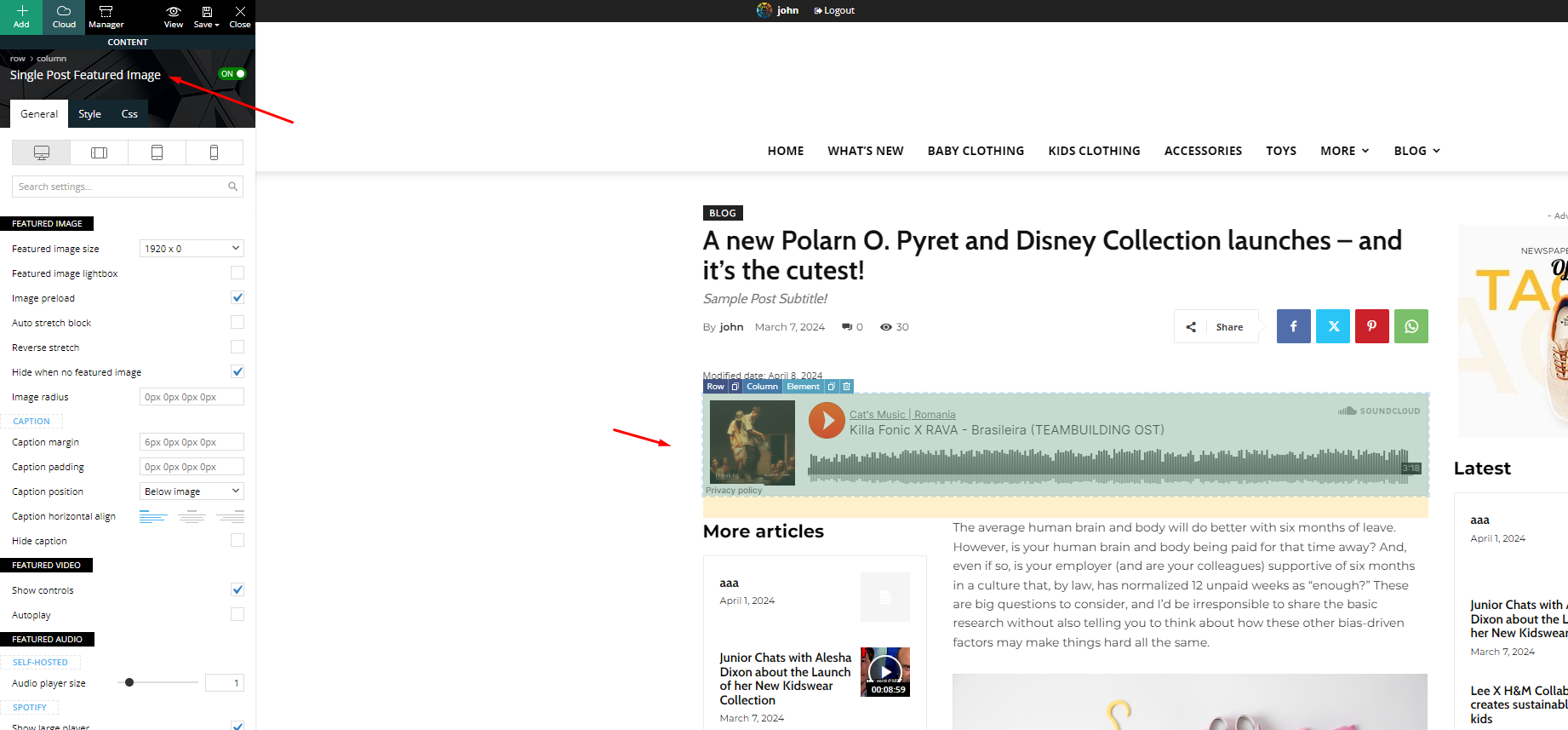Close the composer panel
This screenshot has width=1568, height=730.
click(240, 16)
